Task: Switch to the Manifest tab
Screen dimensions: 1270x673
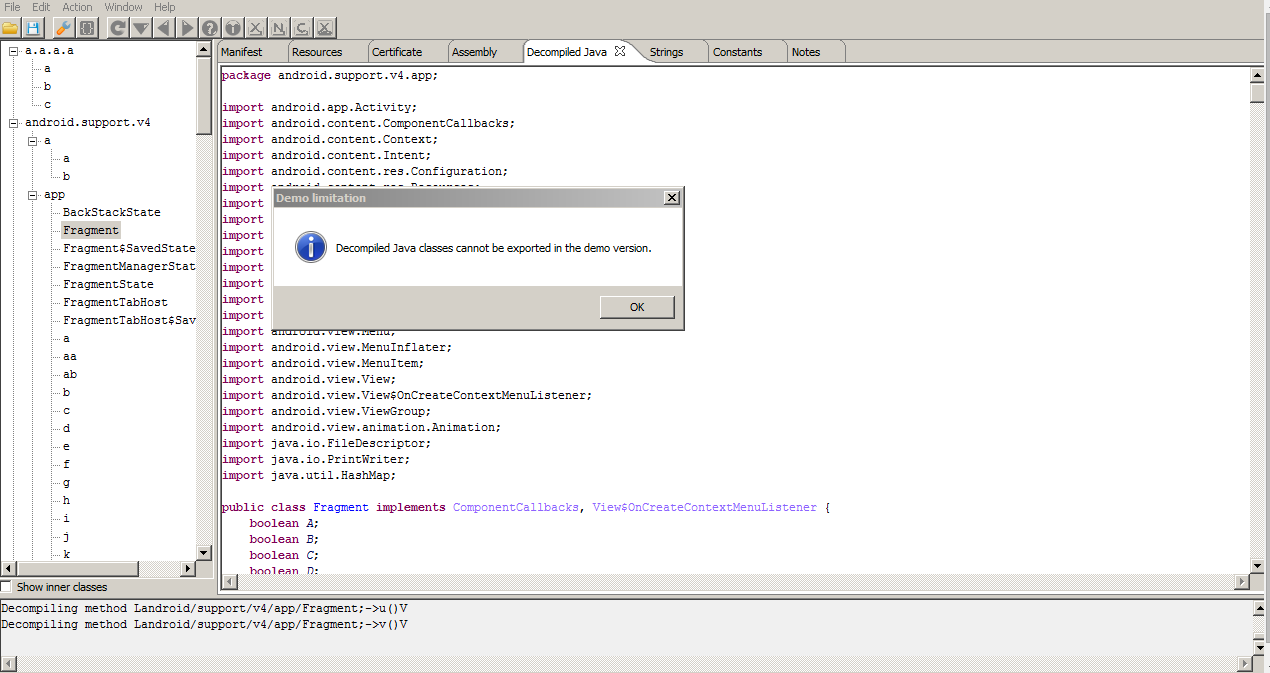Action: click(x=252, y=52)
